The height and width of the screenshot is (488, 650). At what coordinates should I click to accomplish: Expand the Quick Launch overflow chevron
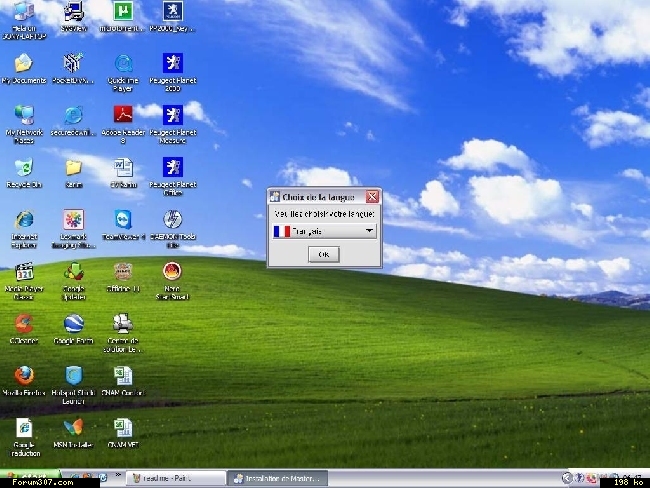(x=119, y=475)
